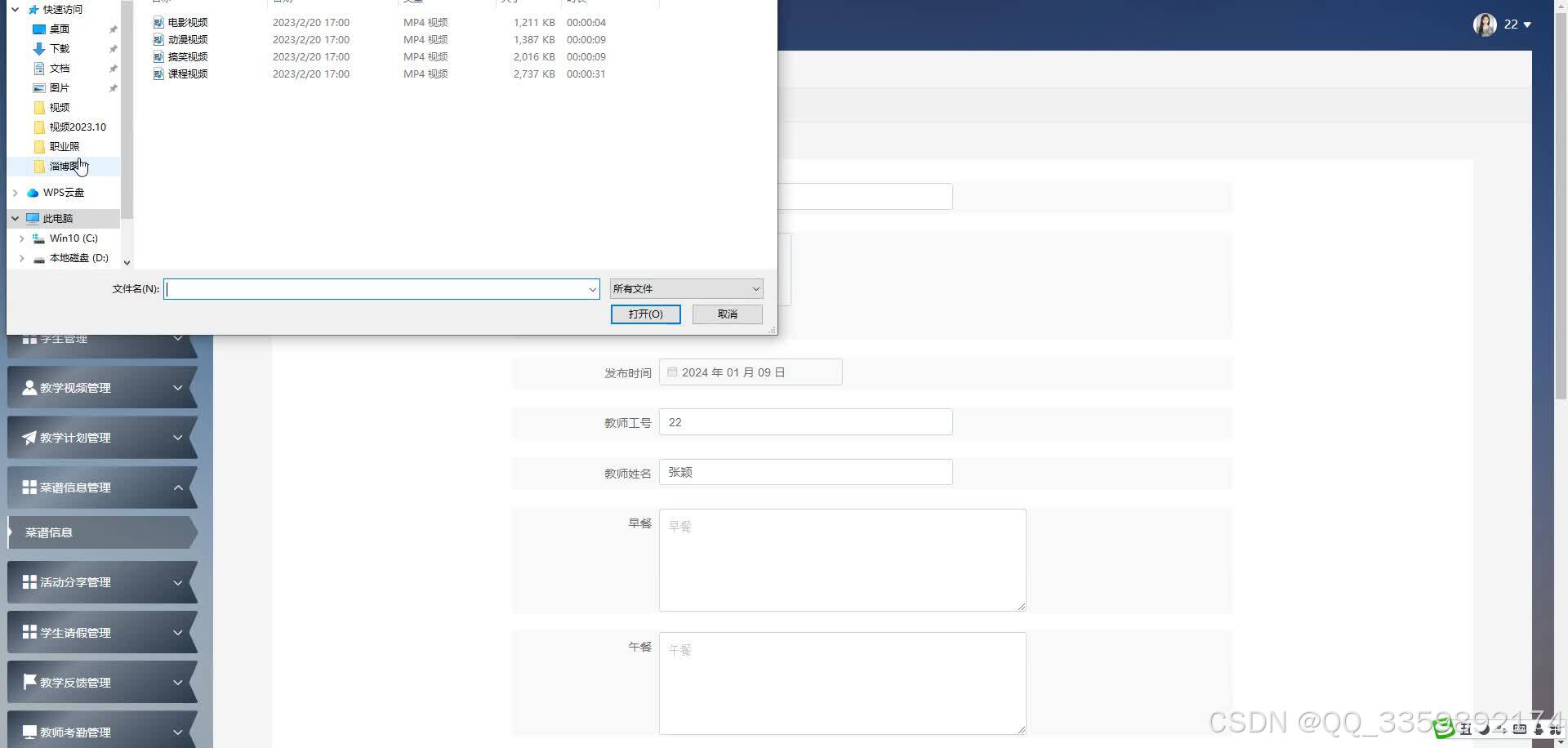Click the WPS云盘 cloud icon

coord(31,193)
